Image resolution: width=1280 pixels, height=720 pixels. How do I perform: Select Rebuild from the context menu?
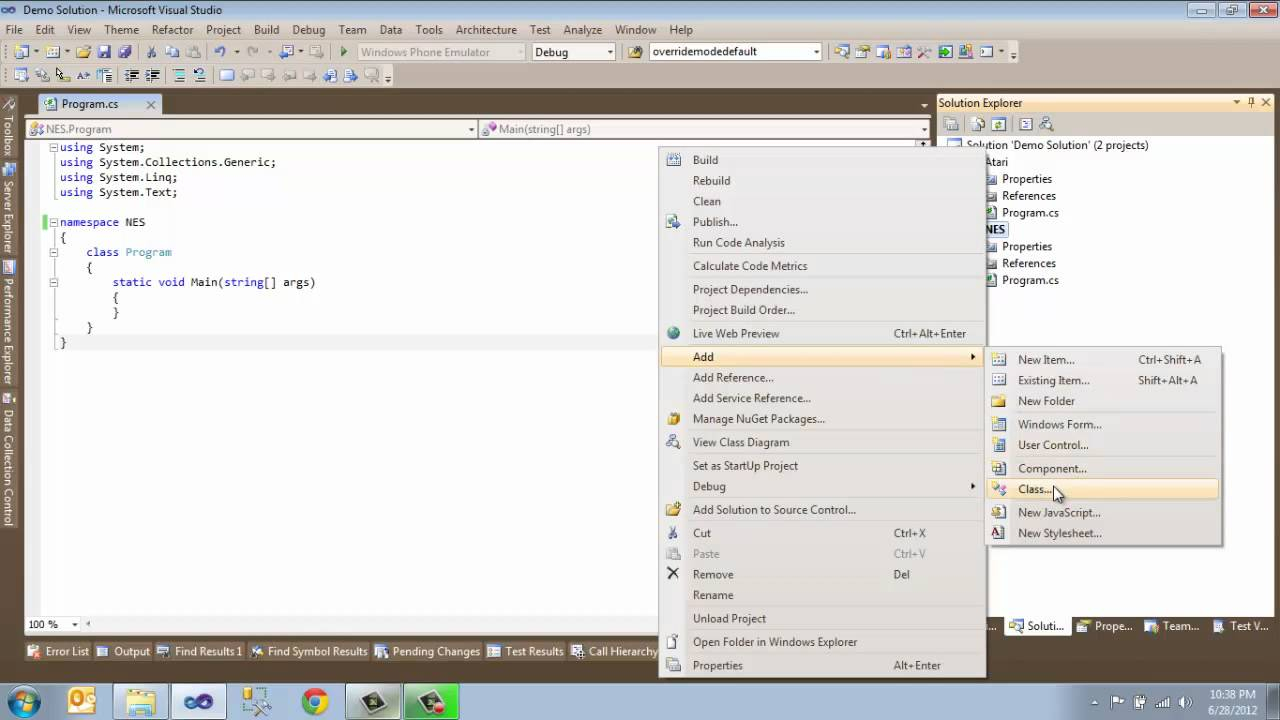pos(822,181)
